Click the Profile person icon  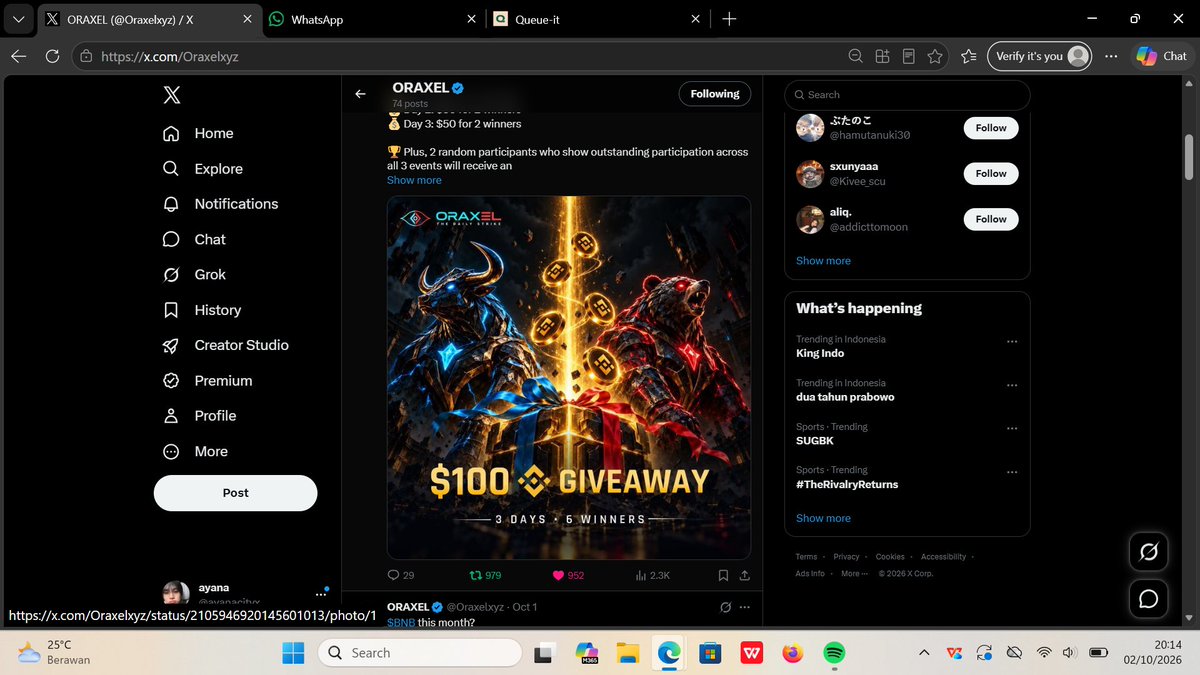[171, 416]
